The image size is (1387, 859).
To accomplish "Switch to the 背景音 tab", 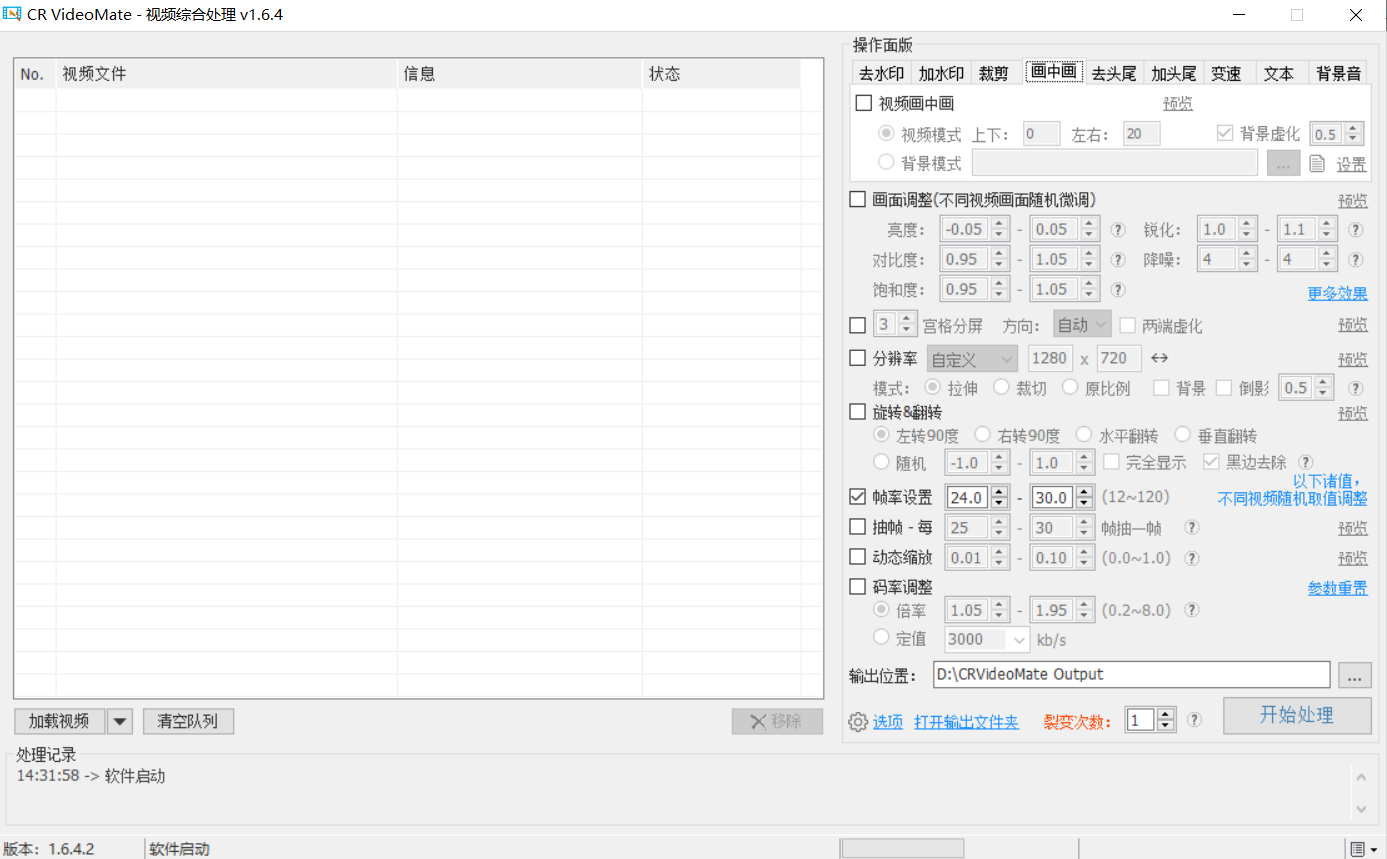I will [x=1337, y=73].
